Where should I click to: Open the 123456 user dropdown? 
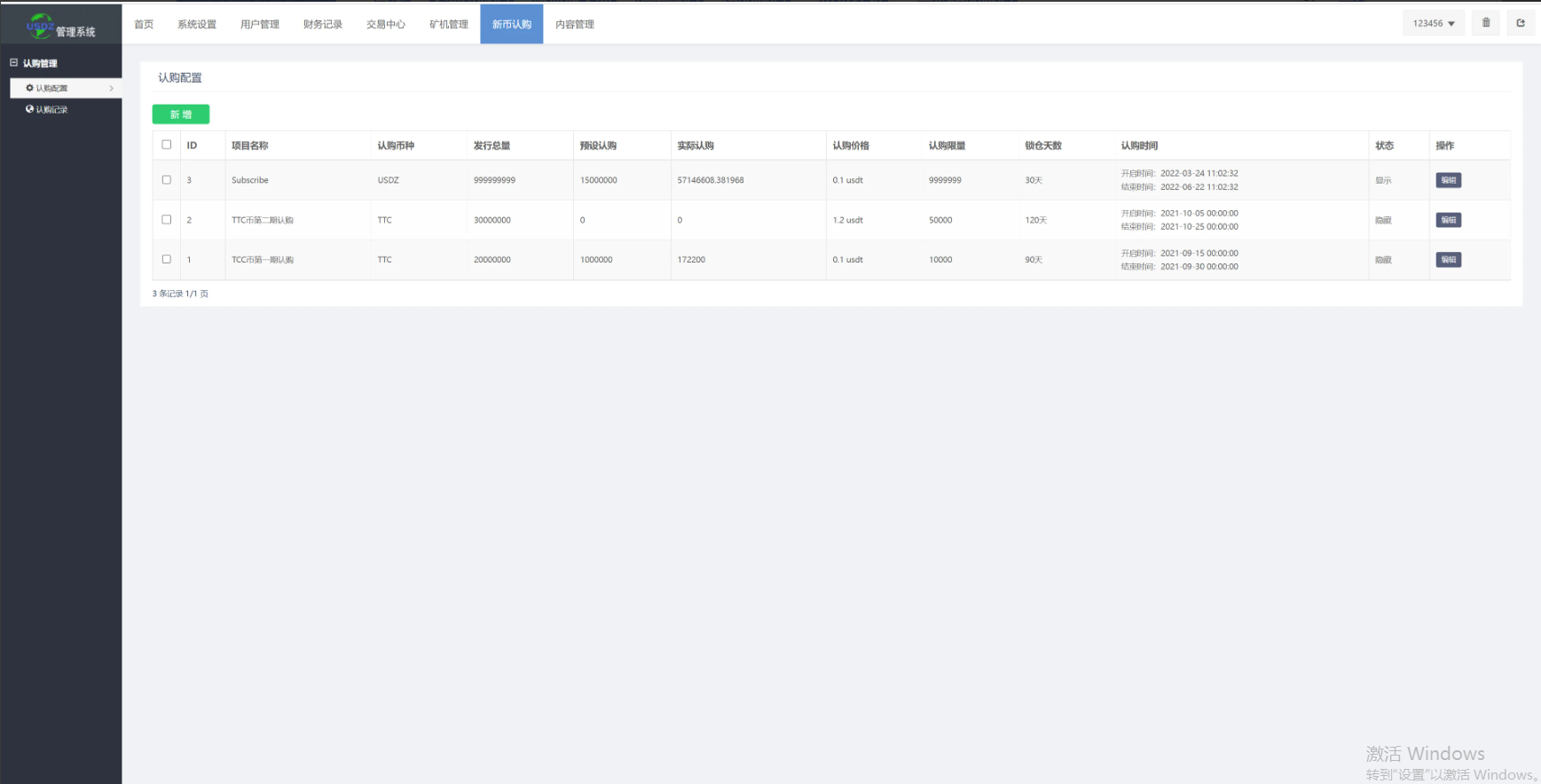(x=1434, y=24)
